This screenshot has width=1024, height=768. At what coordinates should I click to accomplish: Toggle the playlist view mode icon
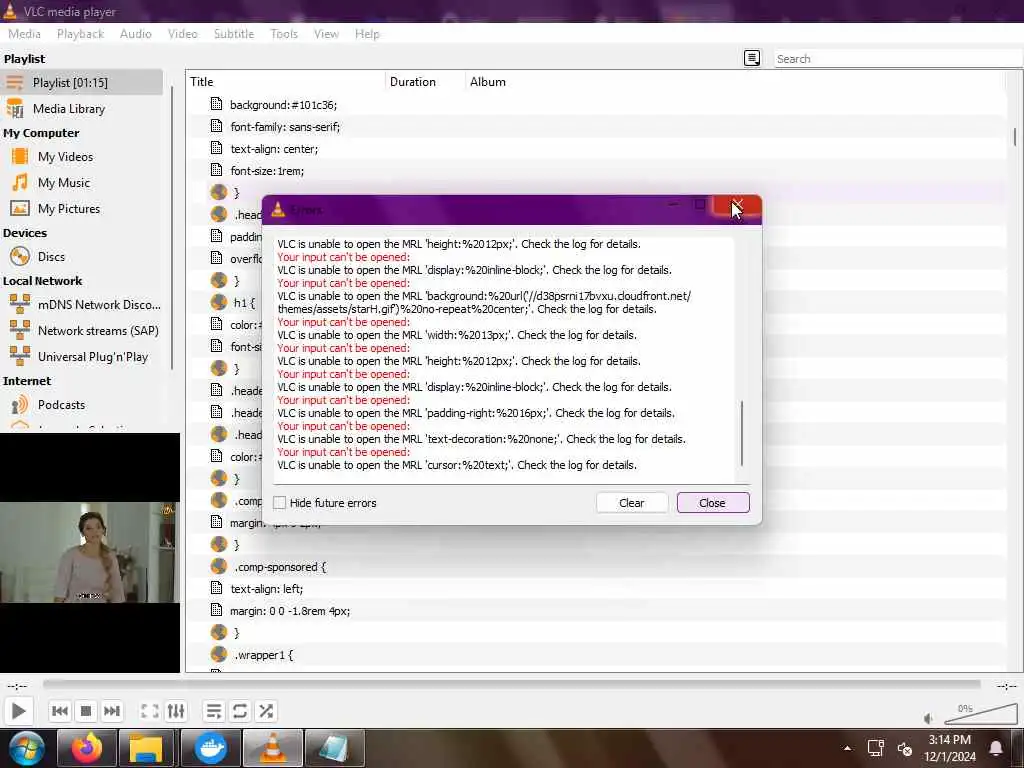click(x=752, y=59)
